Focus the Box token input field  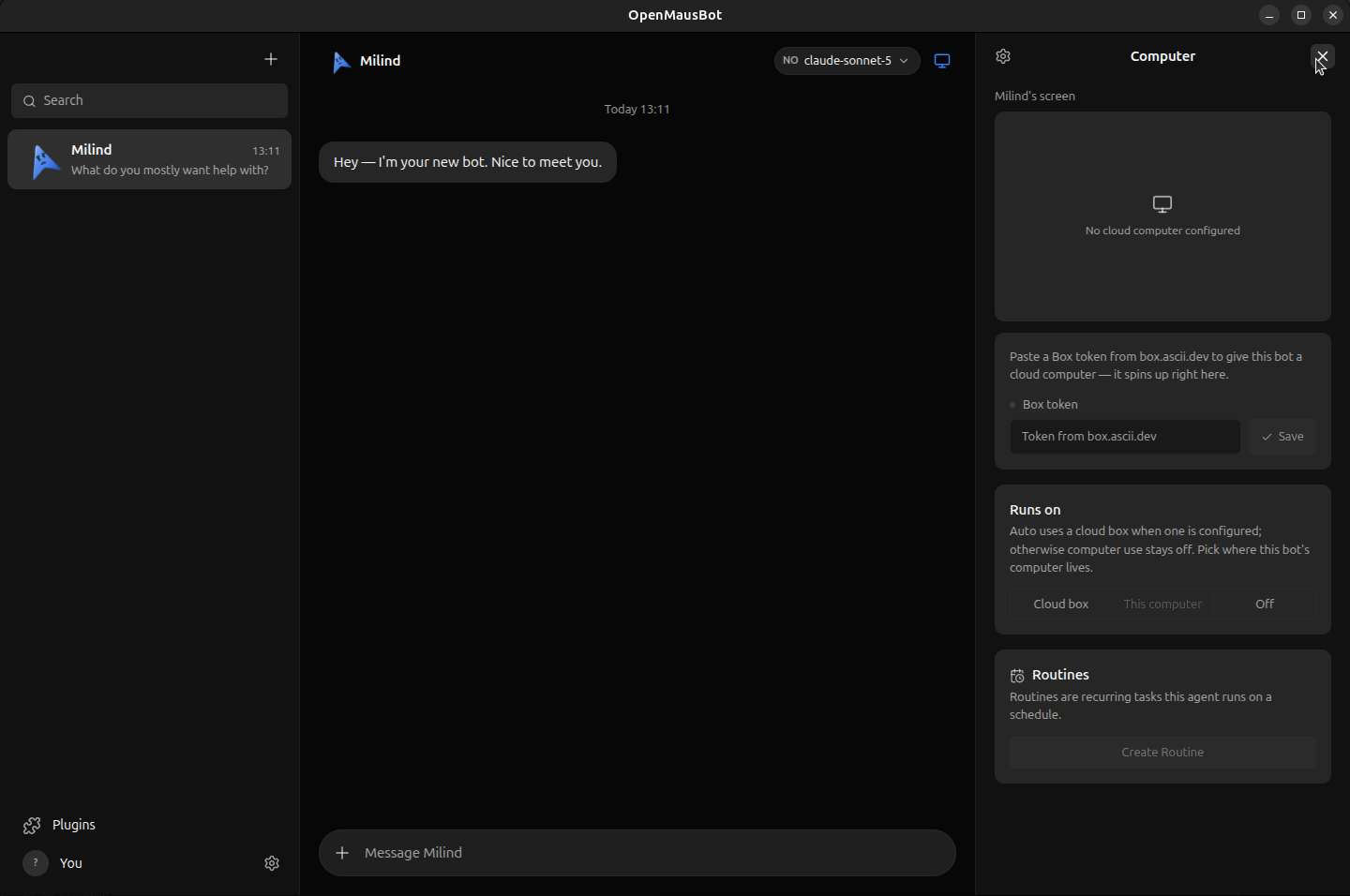click(1125, 437)
